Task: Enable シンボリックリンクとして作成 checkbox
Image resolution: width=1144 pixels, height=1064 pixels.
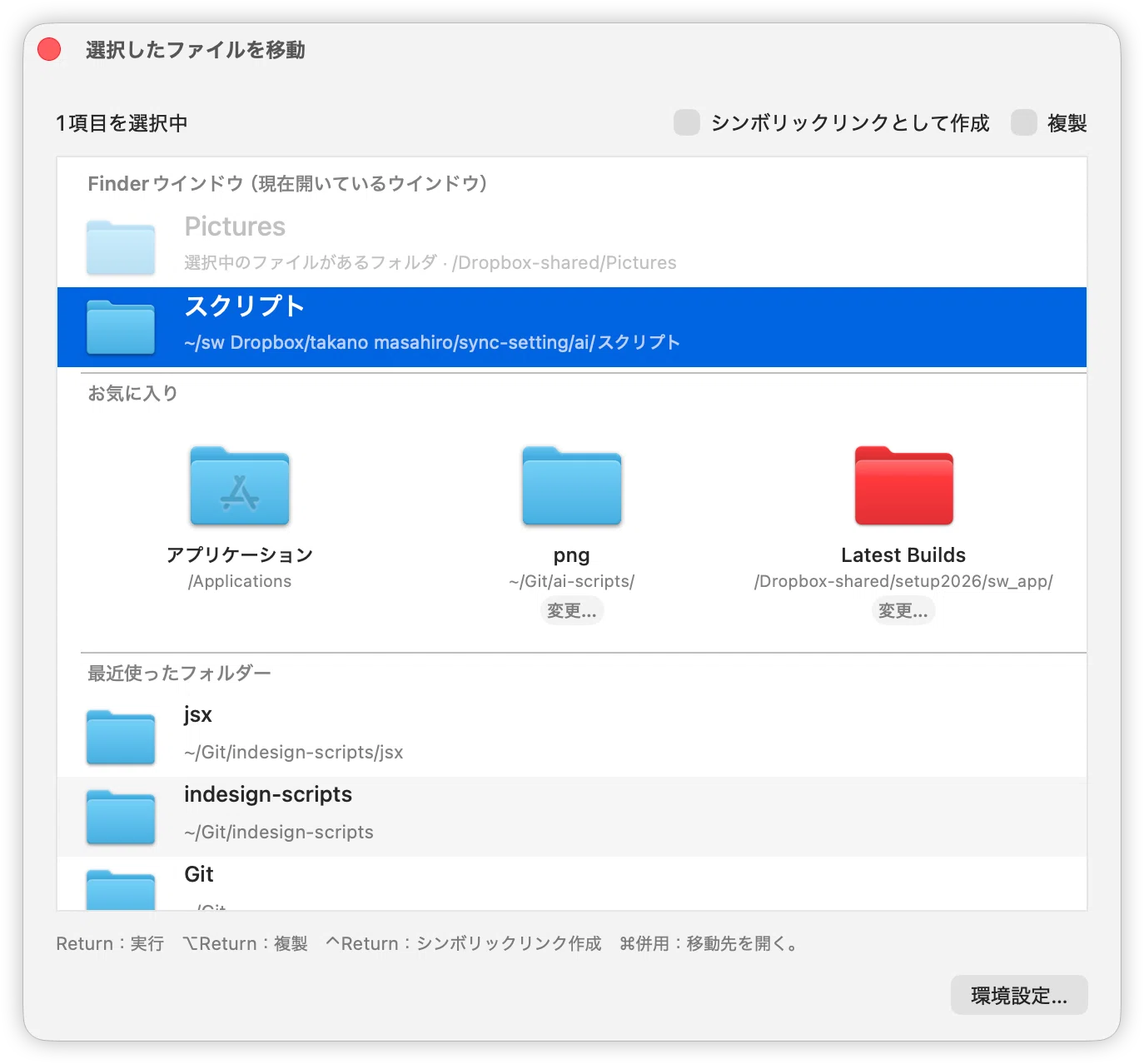Action: [x=687, y=122]
